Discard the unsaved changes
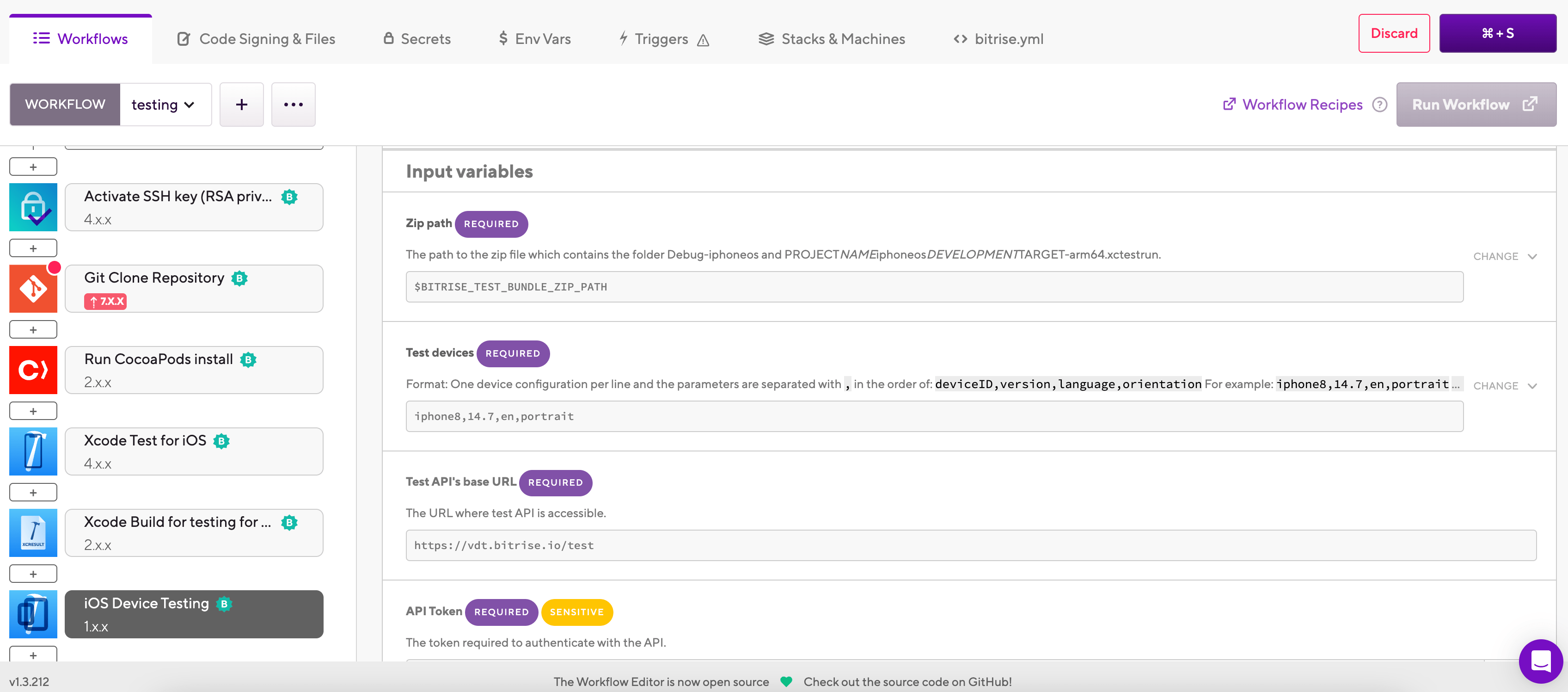Image resolution: width=1568 pixels, height=692 pixels. (1394, 33)
